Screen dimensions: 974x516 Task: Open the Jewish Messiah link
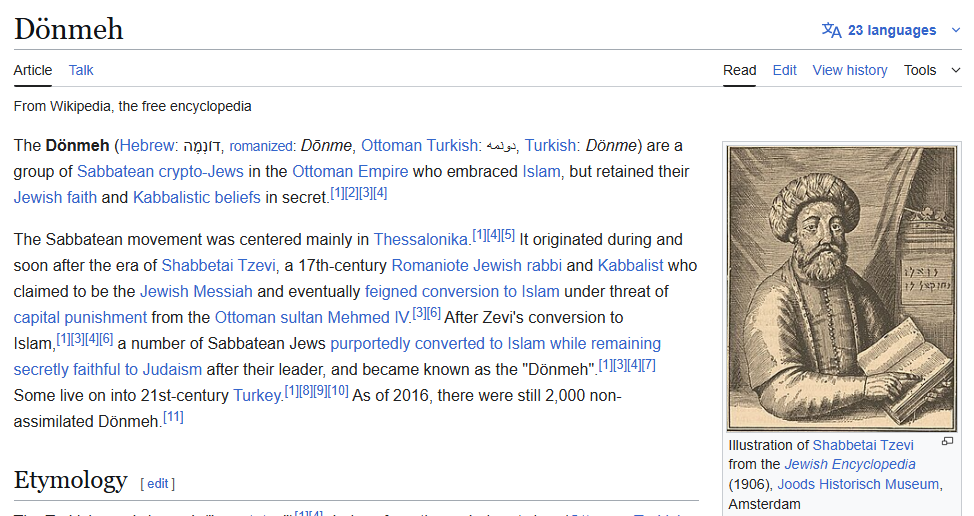coord(196,292)
